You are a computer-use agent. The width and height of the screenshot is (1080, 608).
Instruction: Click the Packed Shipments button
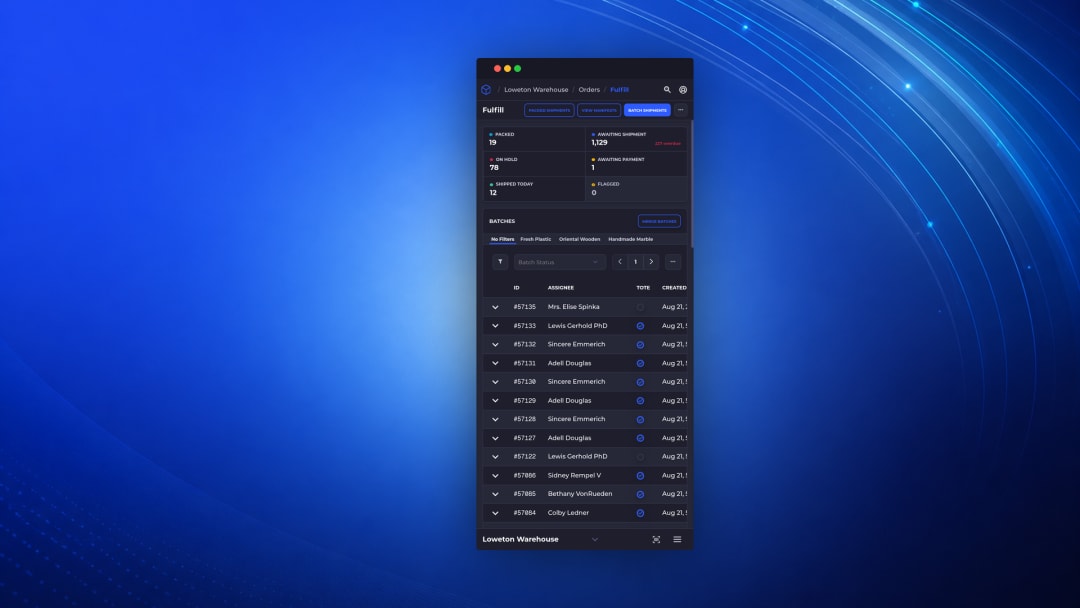tap(549, 110)
